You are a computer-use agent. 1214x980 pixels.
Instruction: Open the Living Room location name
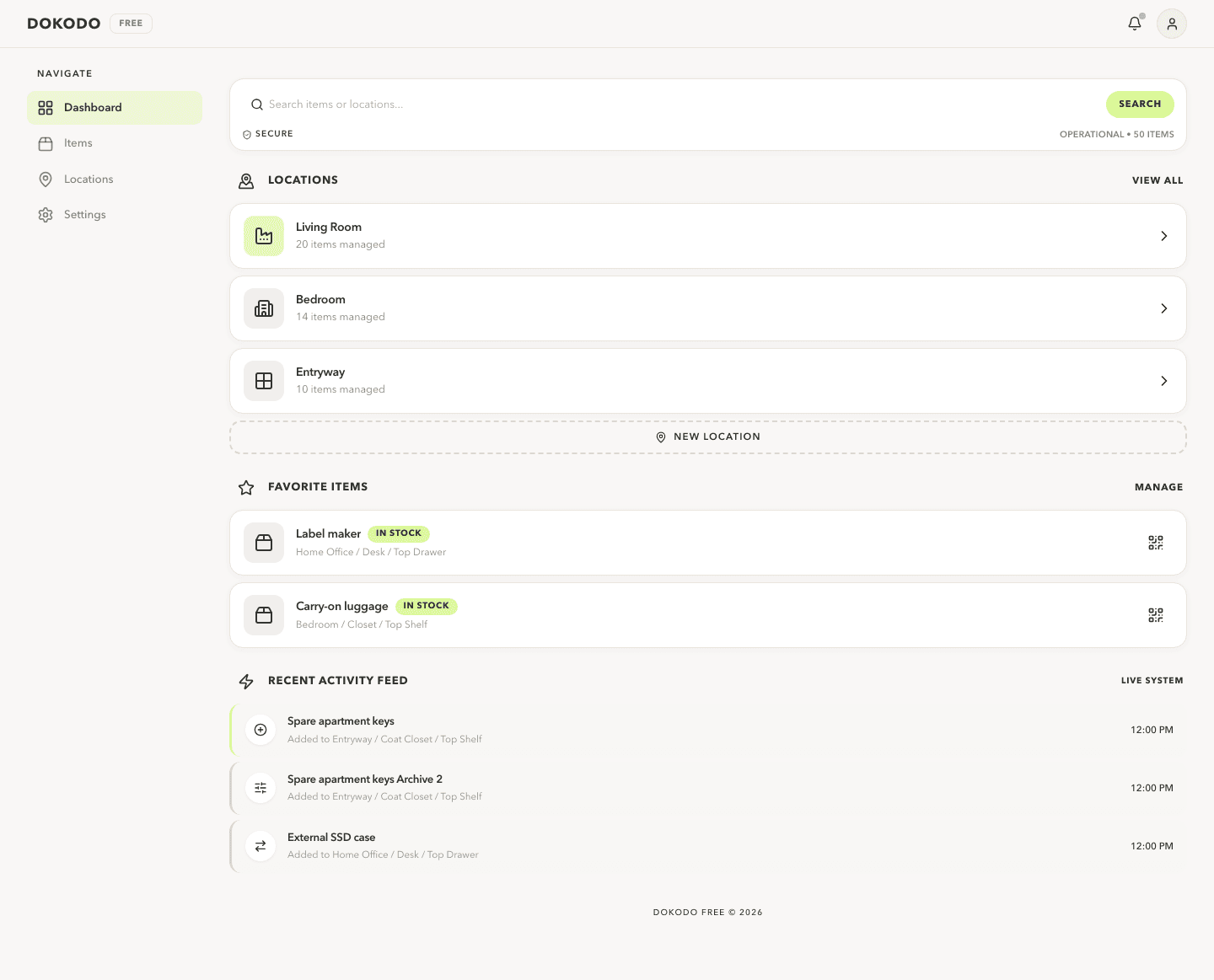point(329,228)
